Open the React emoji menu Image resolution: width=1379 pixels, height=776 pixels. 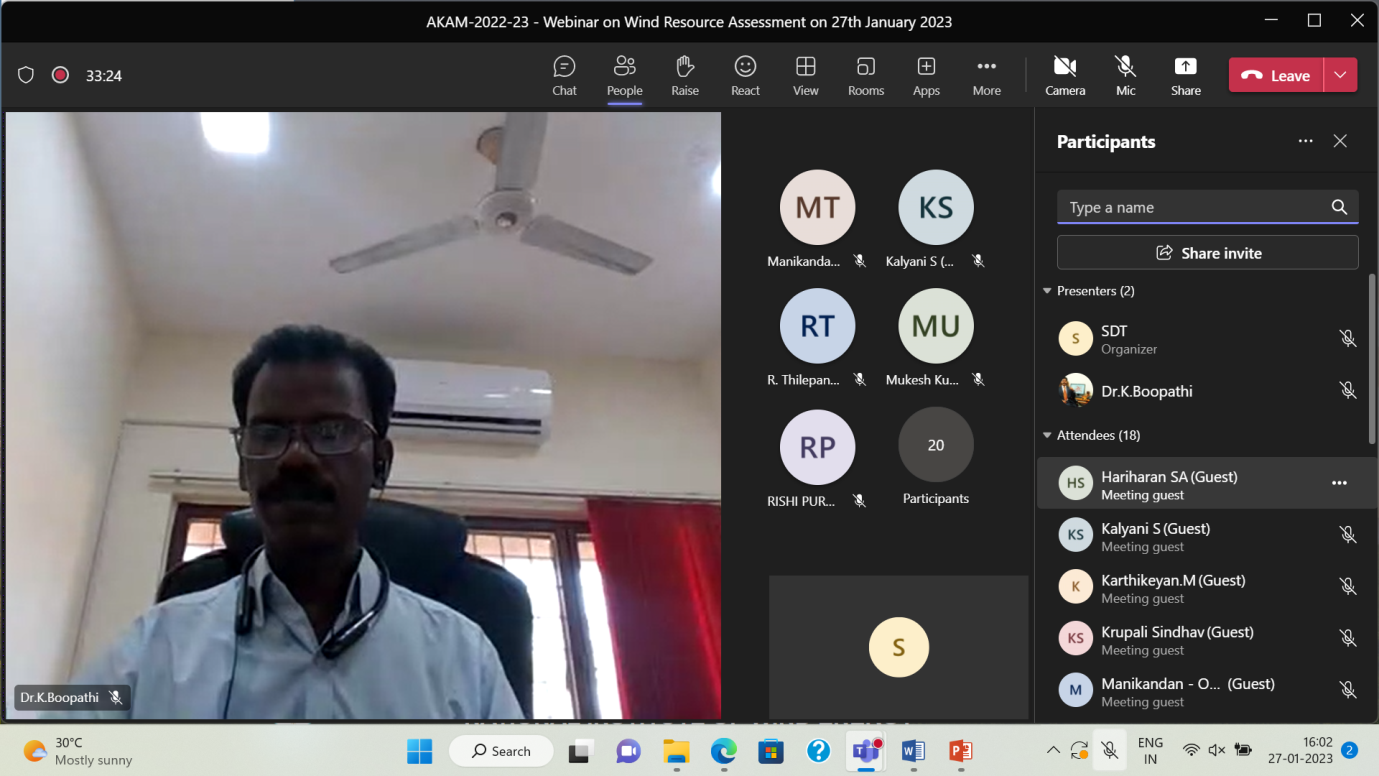(745, 76)
